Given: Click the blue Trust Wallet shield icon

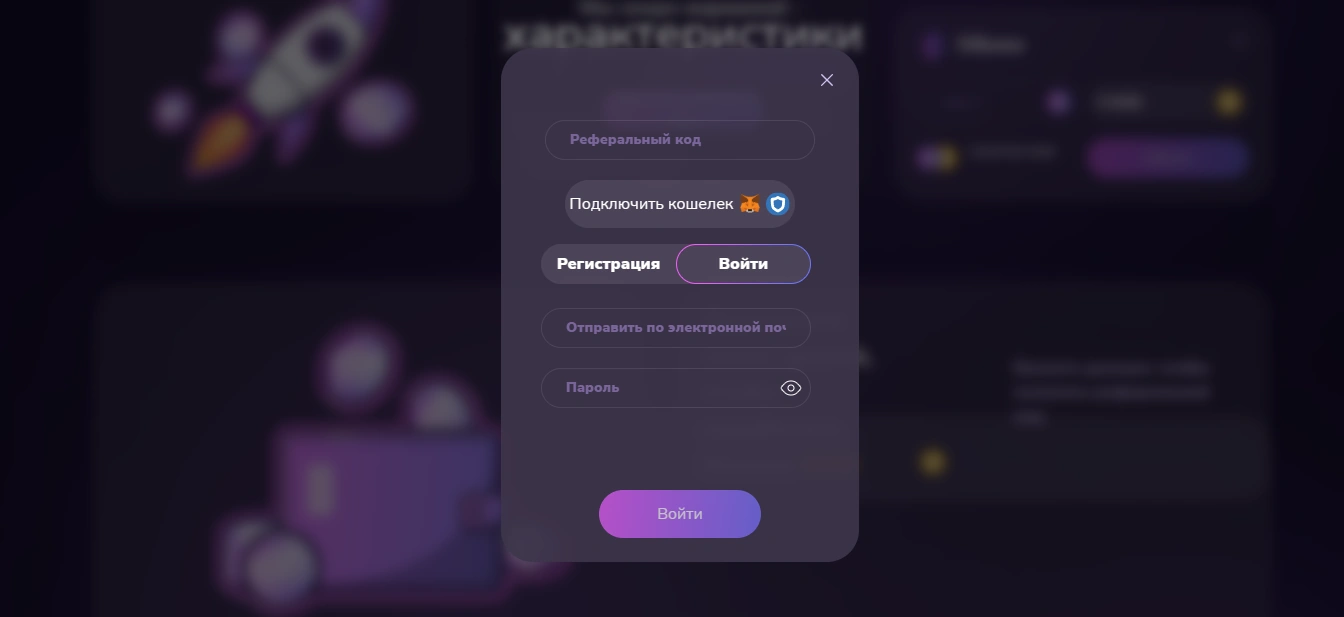Looking at the screenshot, I should (x=778, y=204).
